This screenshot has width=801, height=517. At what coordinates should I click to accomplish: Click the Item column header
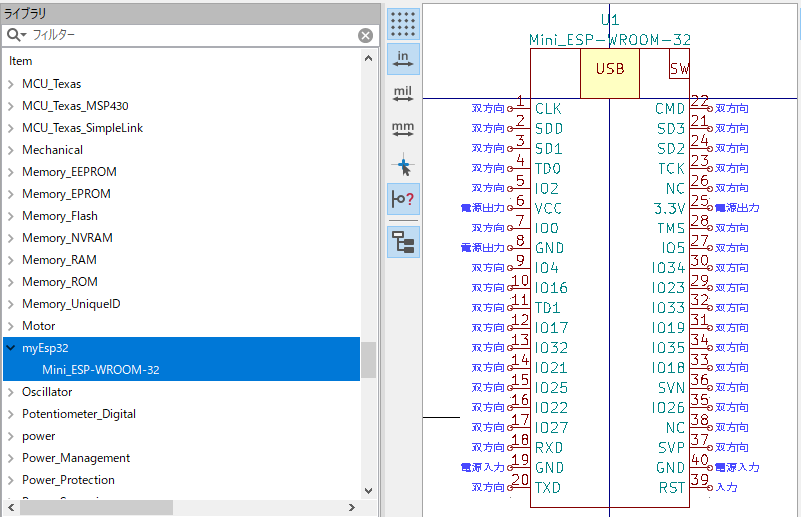pyautogui.click(x=21, y=61)
